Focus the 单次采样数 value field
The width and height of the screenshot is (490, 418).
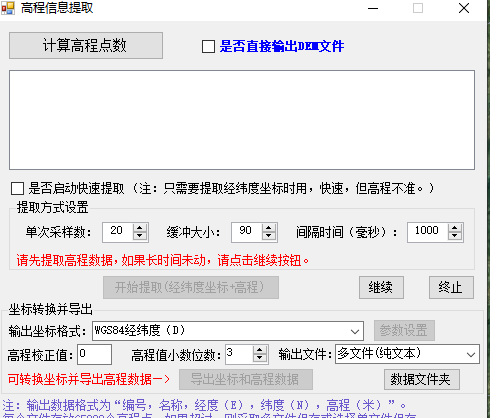pos(118,232)
